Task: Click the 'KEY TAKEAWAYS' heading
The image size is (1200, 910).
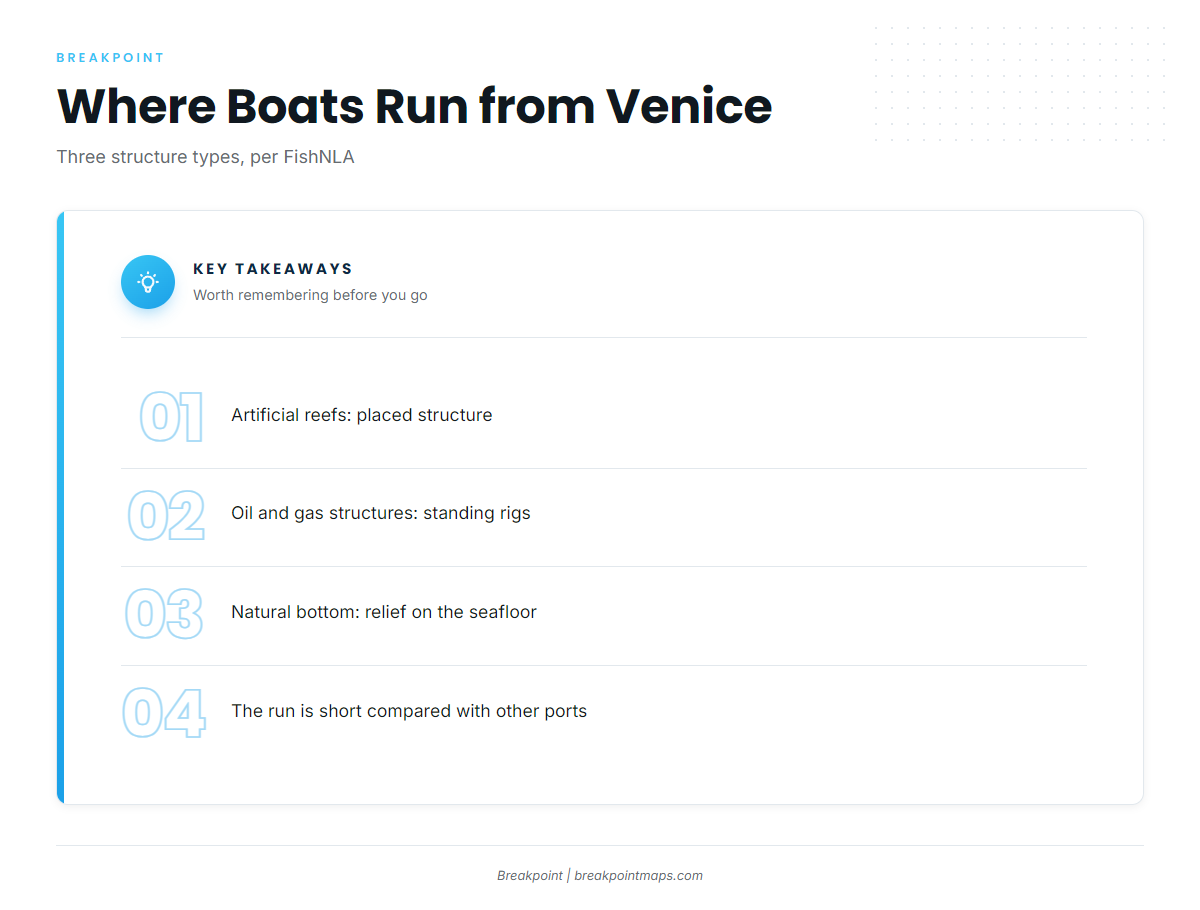Action: [x=273, y=269]
